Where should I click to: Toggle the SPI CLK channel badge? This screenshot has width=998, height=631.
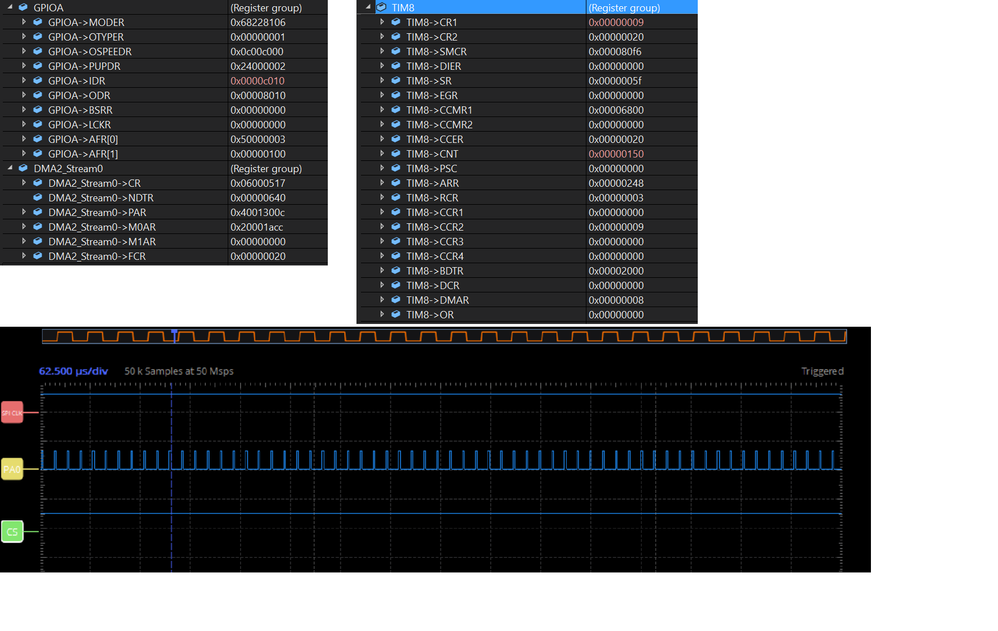11,410
